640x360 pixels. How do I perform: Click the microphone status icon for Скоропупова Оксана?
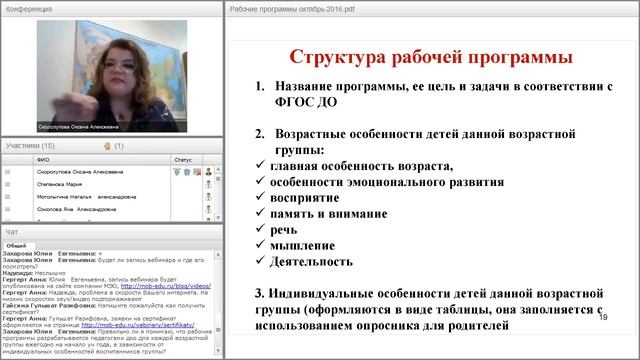177,172
